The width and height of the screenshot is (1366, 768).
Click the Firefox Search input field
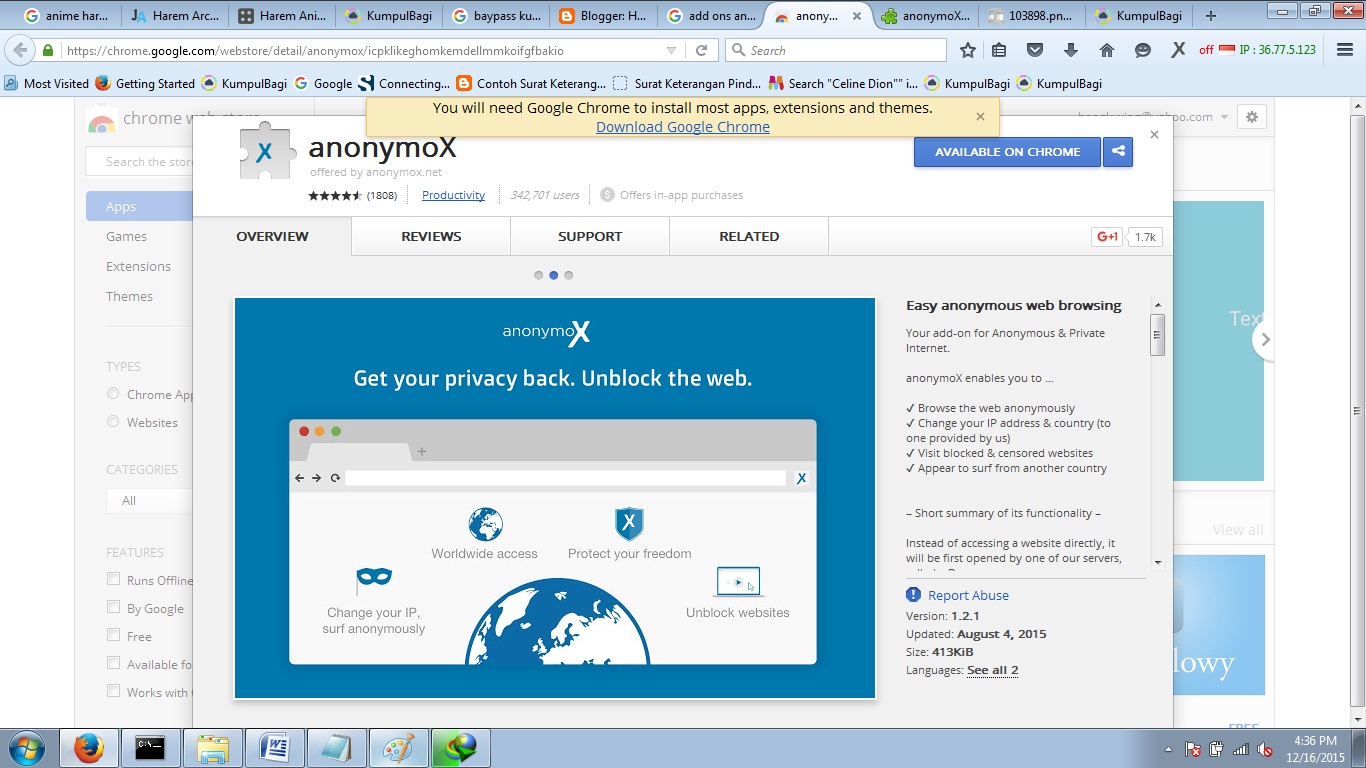pyautogui.click(x=836, y=50)
